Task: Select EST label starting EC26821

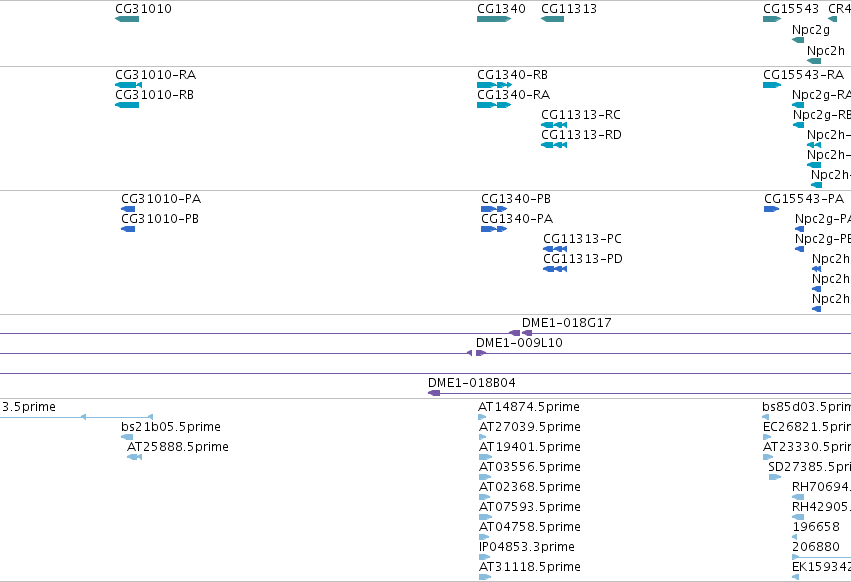Action: [807, 427]
